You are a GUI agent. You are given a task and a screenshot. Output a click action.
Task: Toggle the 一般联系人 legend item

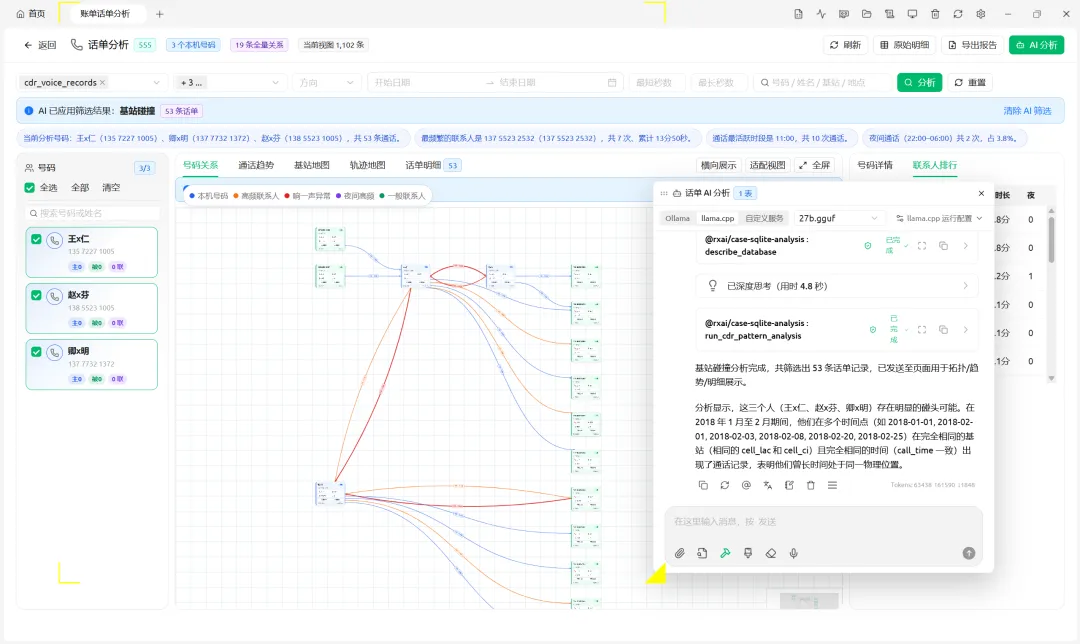(x=402, y=196)
